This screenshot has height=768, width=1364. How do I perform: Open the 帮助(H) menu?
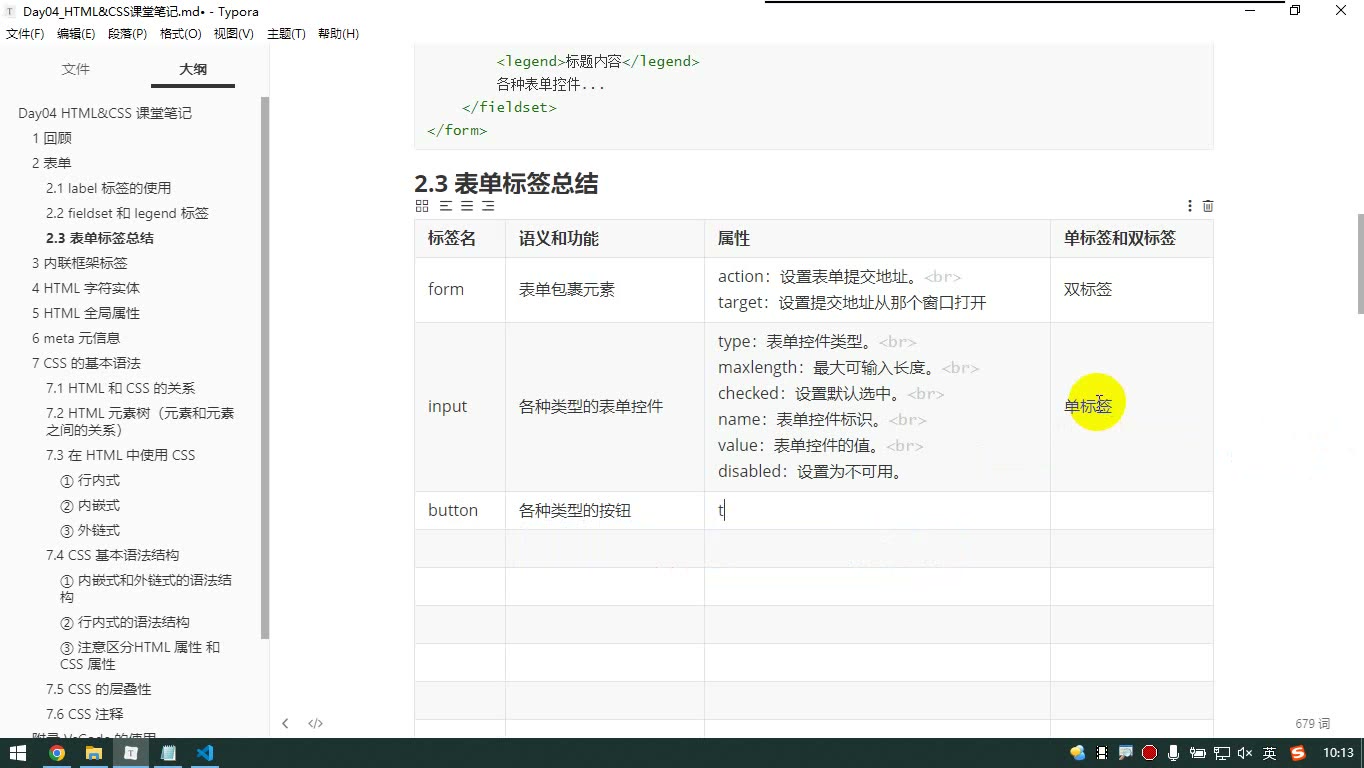click(338, 34)
